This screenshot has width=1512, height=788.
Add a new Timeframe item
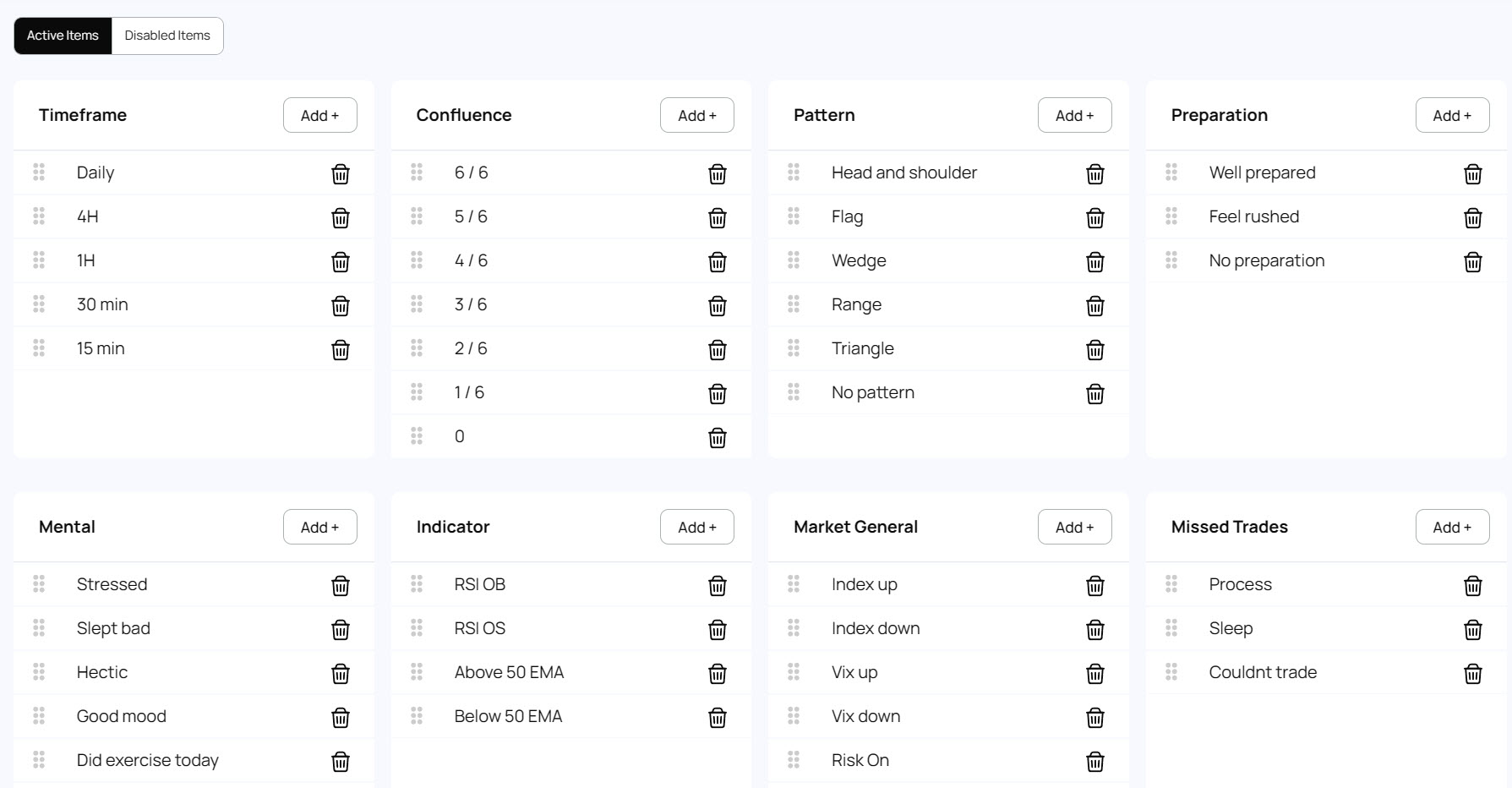click(319, 115)
